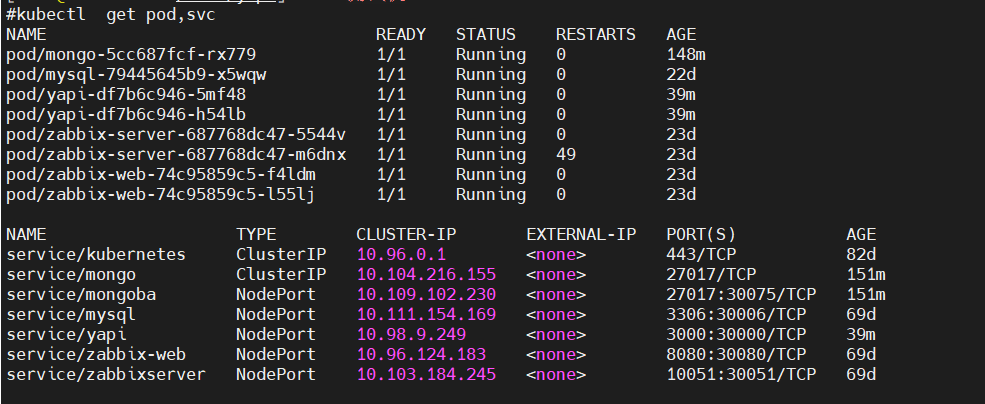This screenshot has width=985, height=404.
Task: Click the STATUS column header
Action: coord(486,35)
